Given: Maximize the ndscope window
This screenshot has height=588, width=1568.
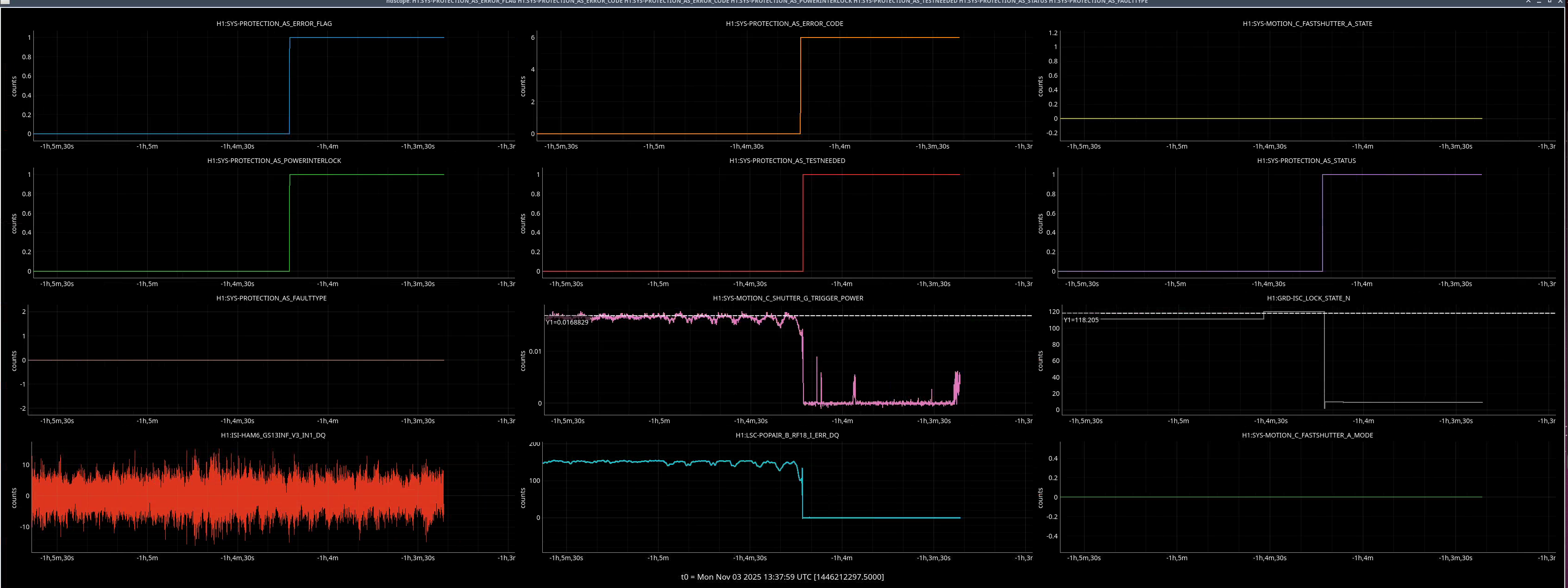Looking at the screenshot, I should (x=1550, y=2).
